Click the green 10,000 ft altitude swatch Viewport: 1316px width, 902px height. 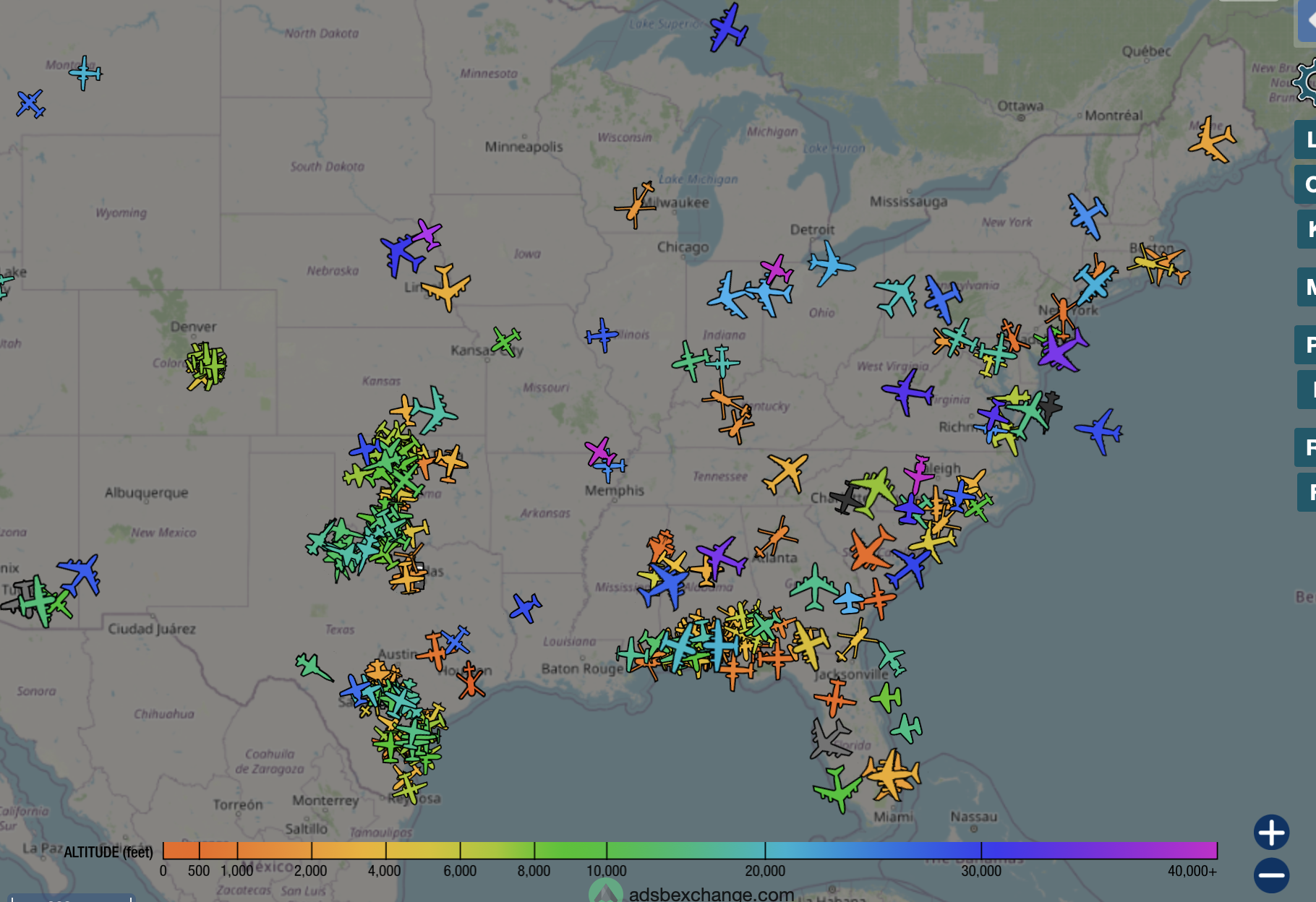[607, 850]
